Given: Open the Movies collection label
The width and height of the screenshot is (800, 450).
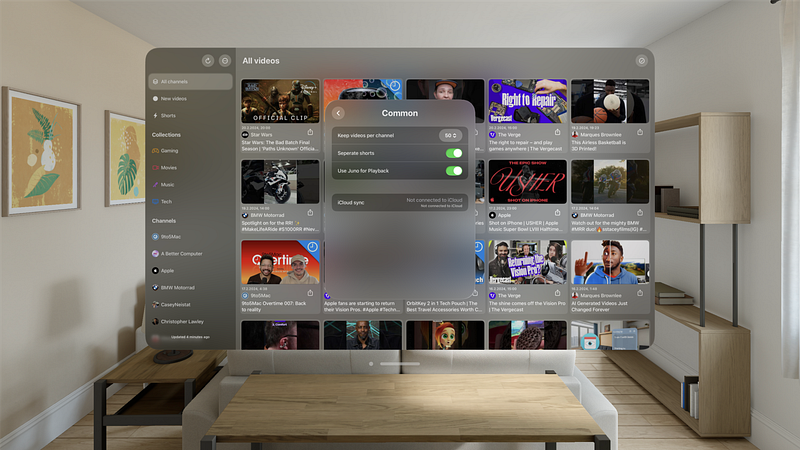Looking at the screenshot, I should [x=168, y=167].
